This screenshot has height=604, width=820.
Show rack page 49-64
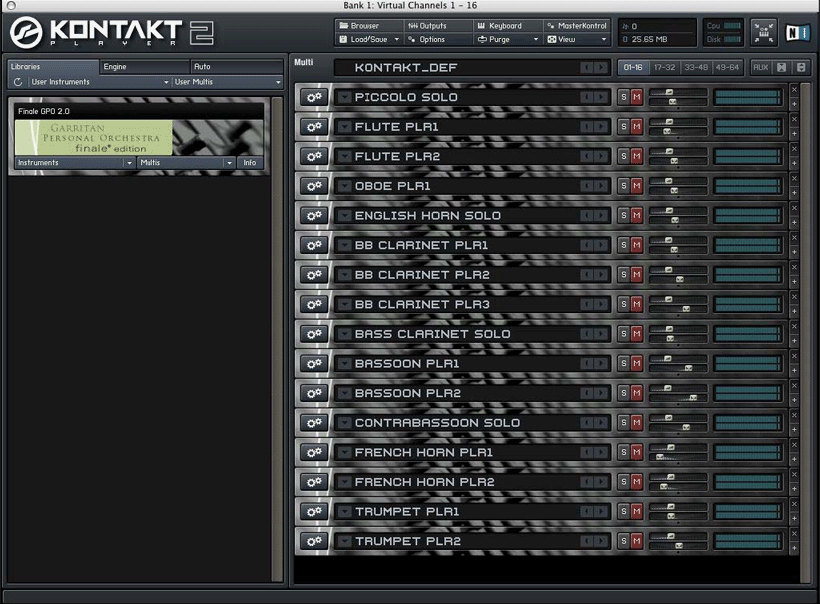click(x=727, y=67)
